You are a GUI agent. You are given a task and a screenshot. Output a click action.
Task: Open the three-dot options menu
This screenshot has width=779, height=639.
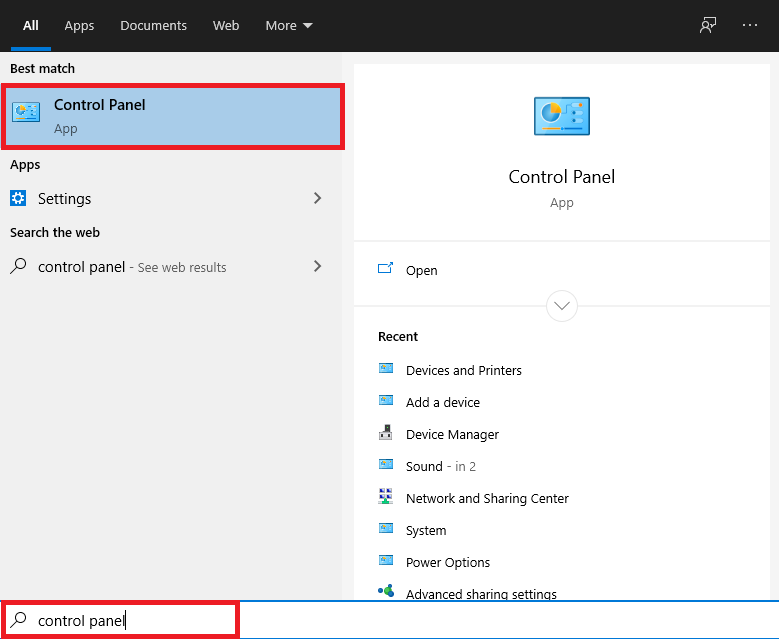[750, 26]
